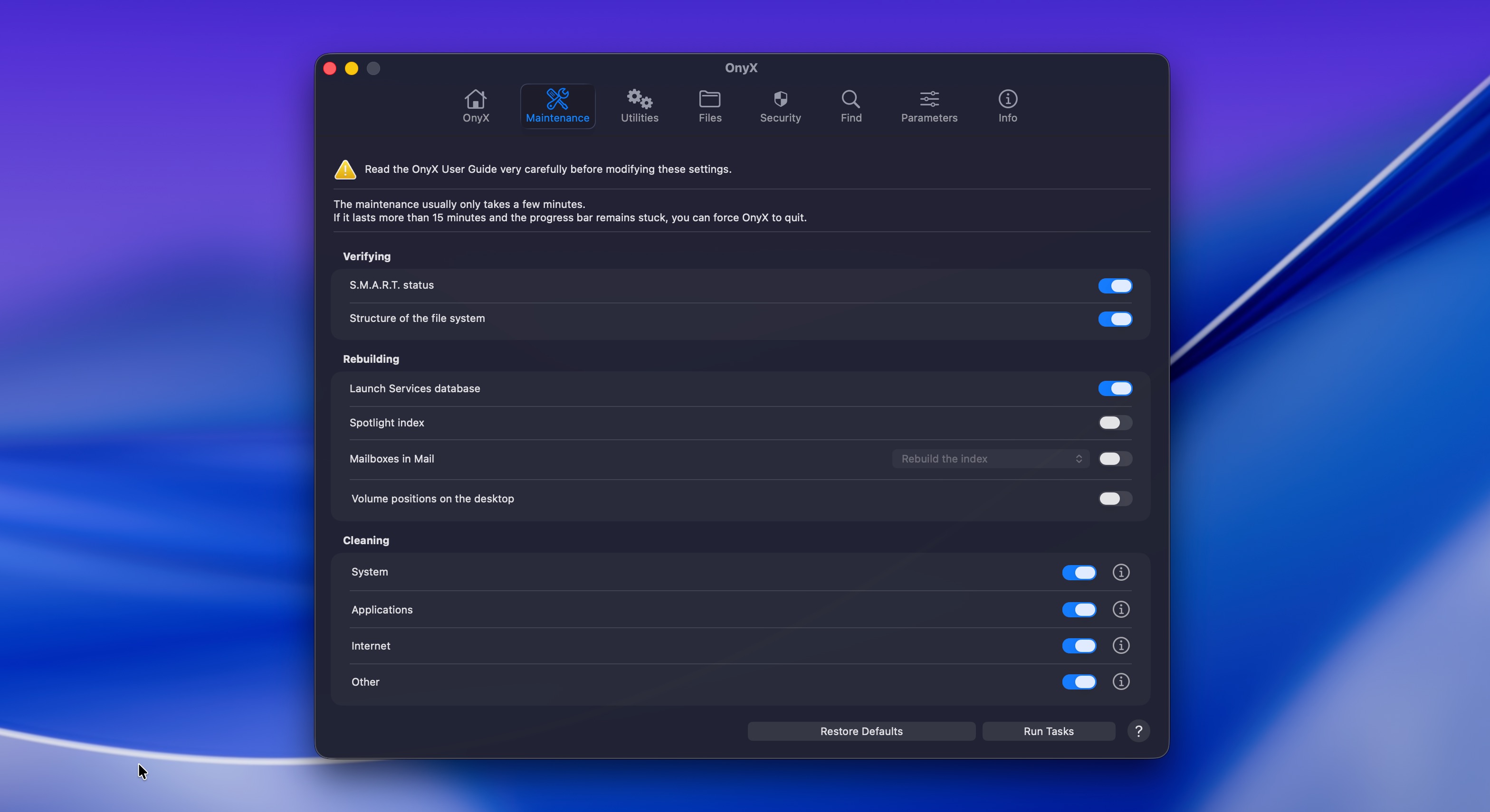1490x812 pixels.
Task: Click the Restore Defaults button
Action: [861, 731]
